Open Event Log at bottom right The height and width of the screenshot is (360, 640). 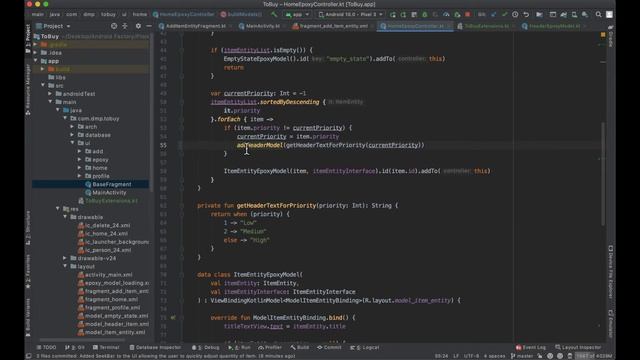531,347
